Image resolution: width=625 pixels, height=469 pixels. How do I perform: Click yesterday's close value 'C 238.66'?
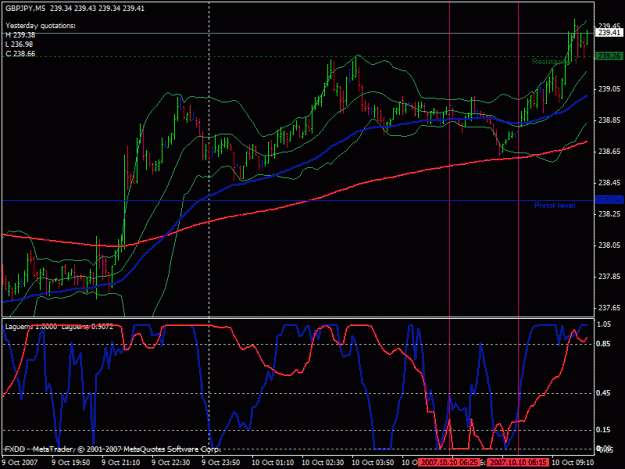coord(20,54)
